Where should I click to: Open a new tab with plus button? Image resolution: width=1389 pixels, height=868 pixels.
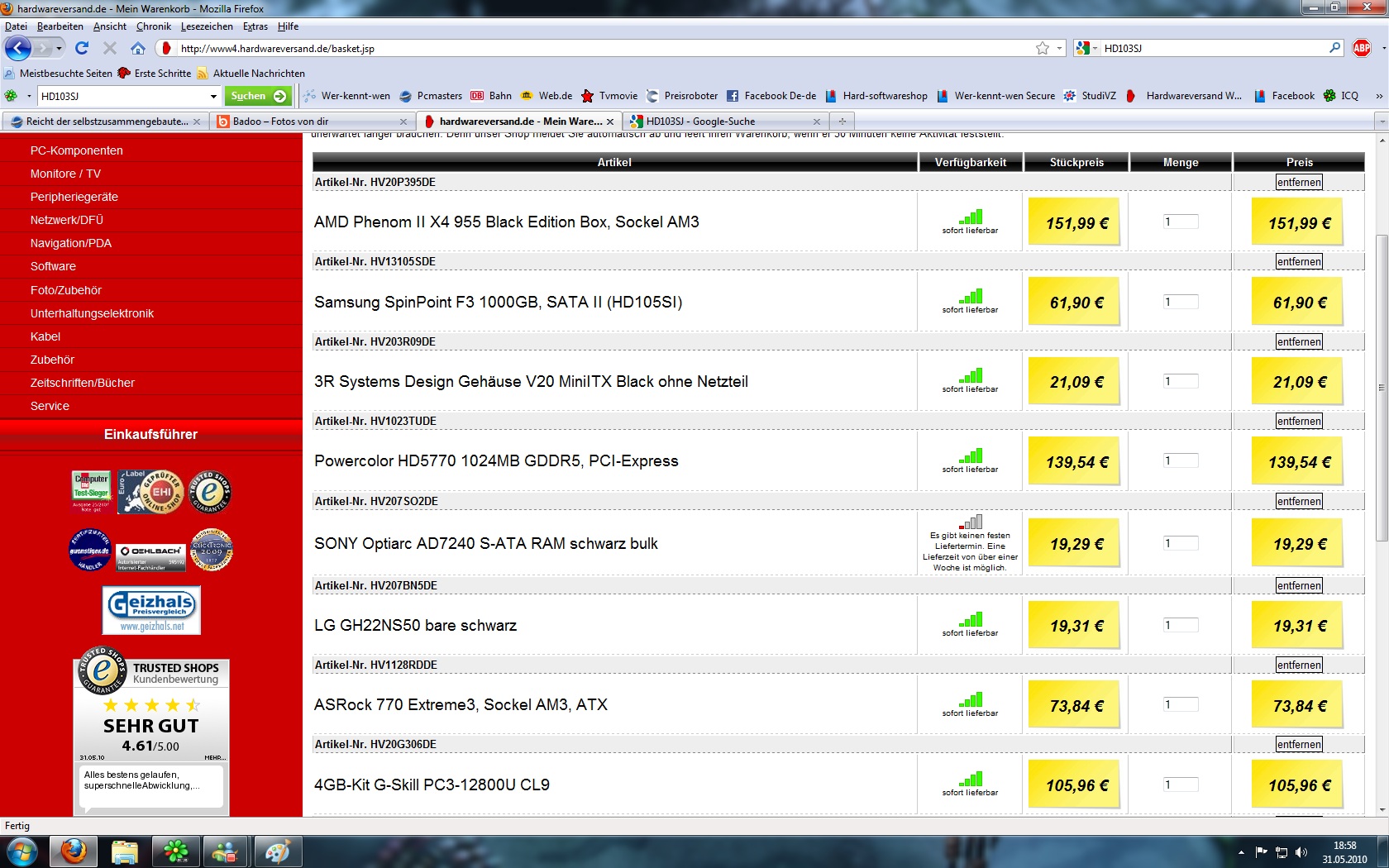click(x=842, y=122)
